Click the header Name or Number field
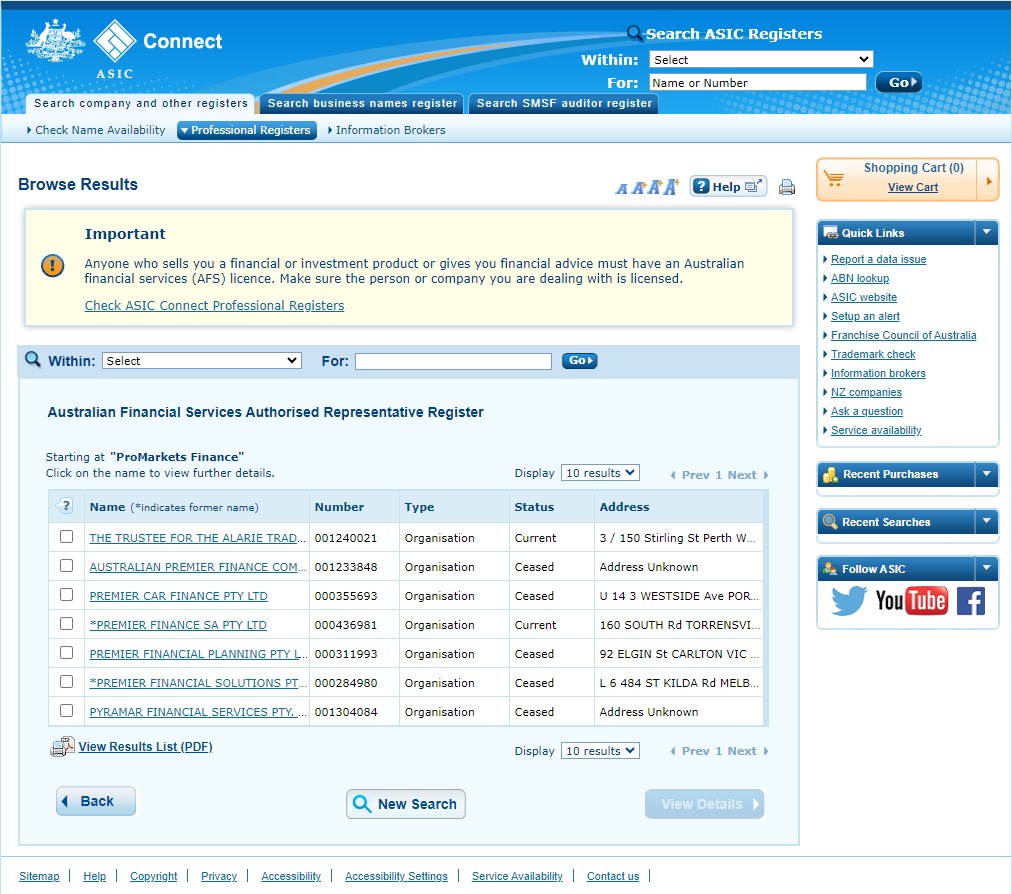1012x894 pixels. [x=758, y=83]
